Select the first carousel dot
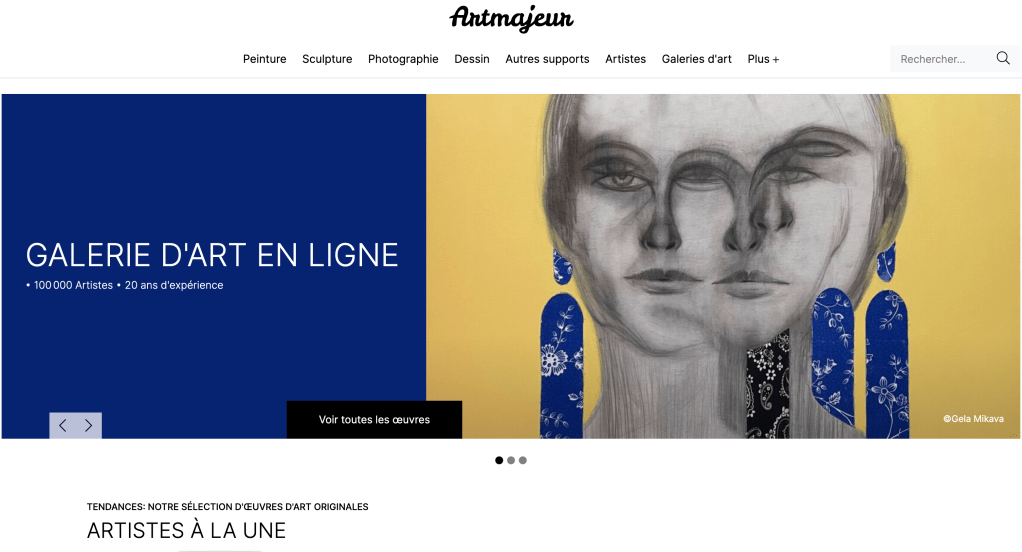This screenshot has width=1022, height=552. 499,460
